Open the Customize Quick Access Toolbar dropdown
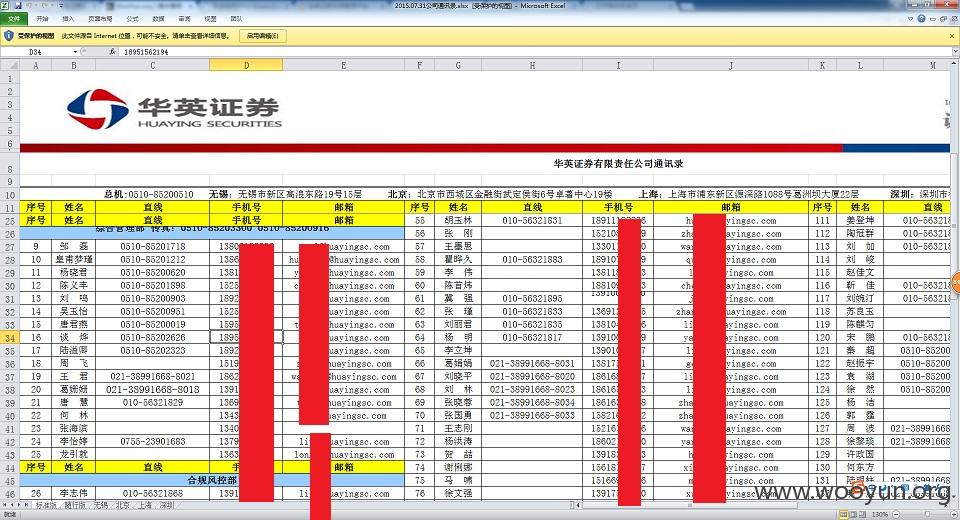This screenshot has width=960, height=520. (61, 6)
